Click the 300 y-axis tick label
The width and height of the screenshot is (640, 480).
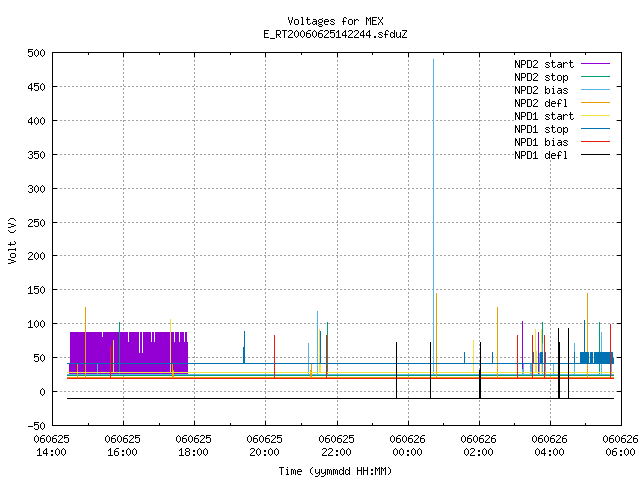coord(36,189)
